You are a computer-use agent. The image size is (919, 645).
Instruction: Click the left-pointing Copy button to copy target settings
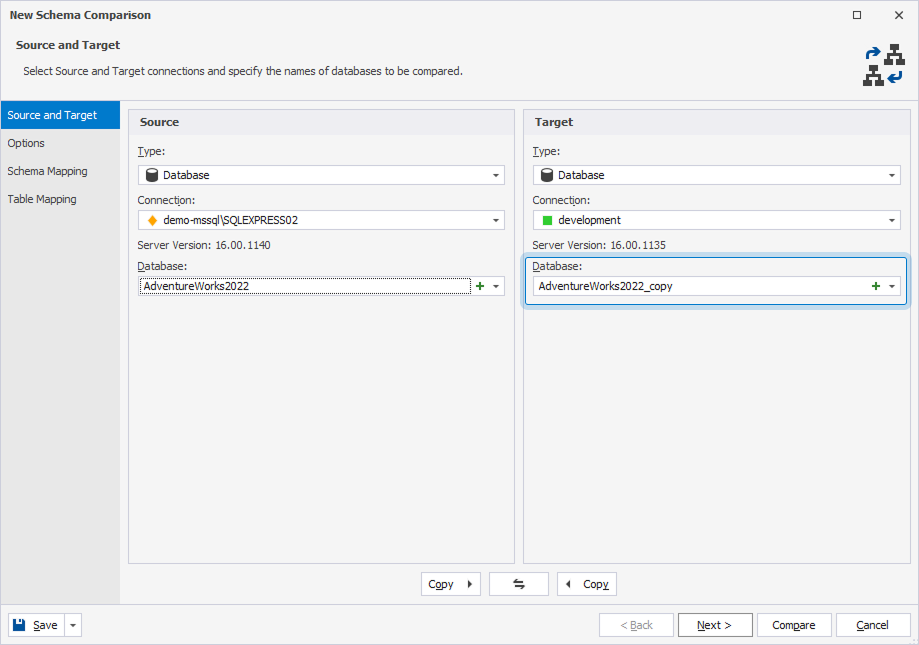[x=586, y=583]
